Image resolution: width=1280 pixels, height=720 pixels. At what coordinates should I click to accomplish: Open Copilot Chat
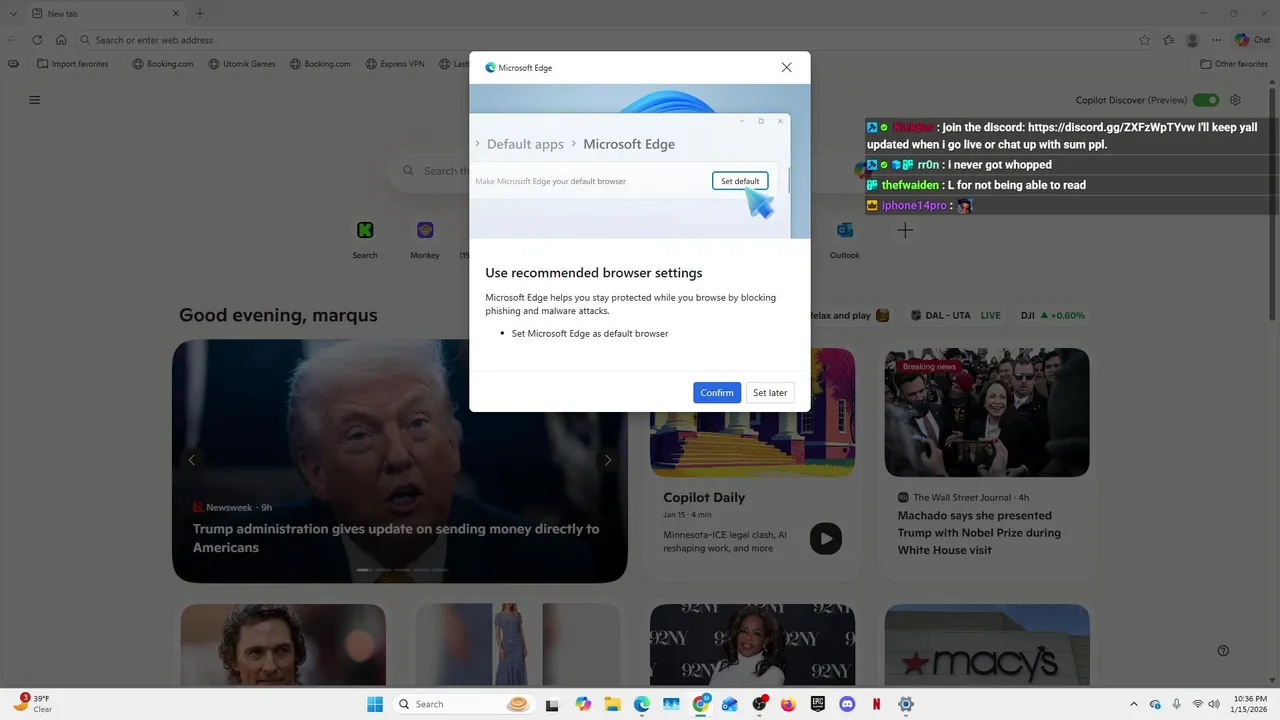click(1254, 40)
